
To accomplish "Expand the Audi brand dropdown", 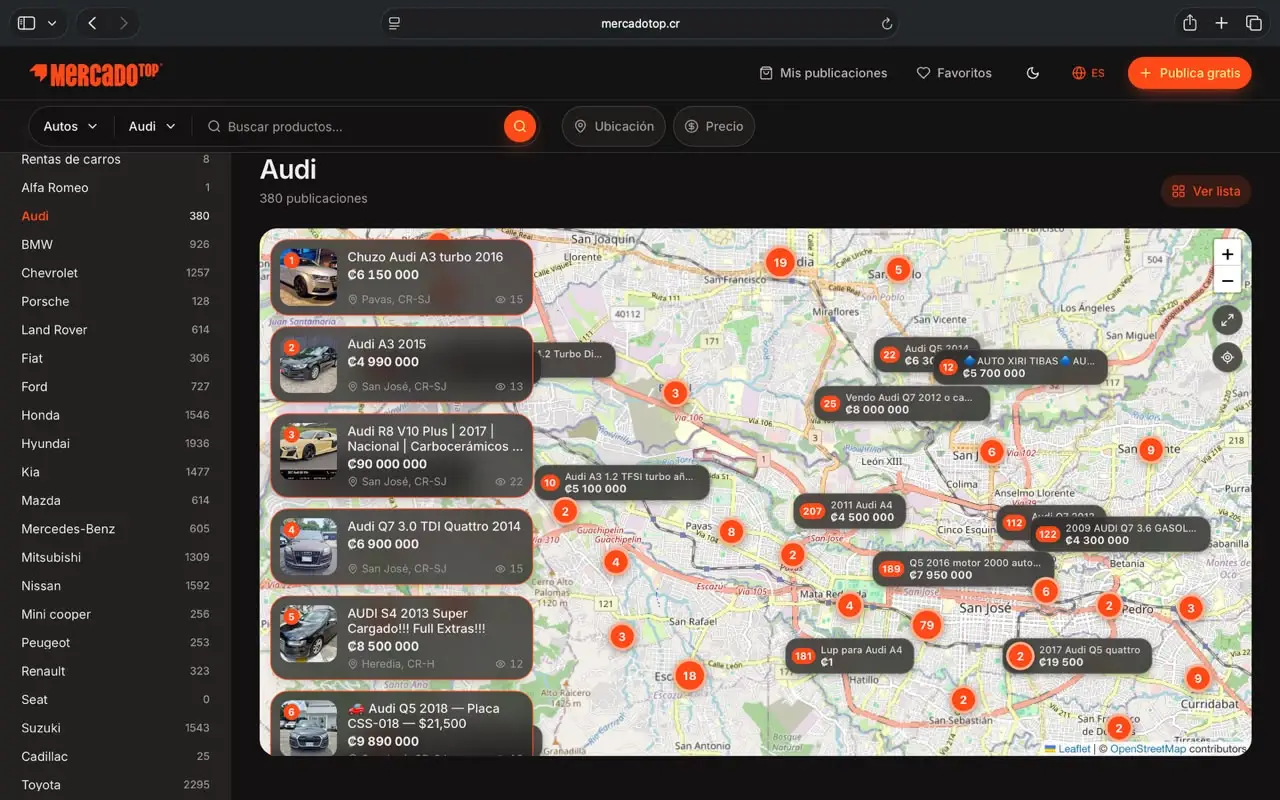I will (x=152, y=126).
